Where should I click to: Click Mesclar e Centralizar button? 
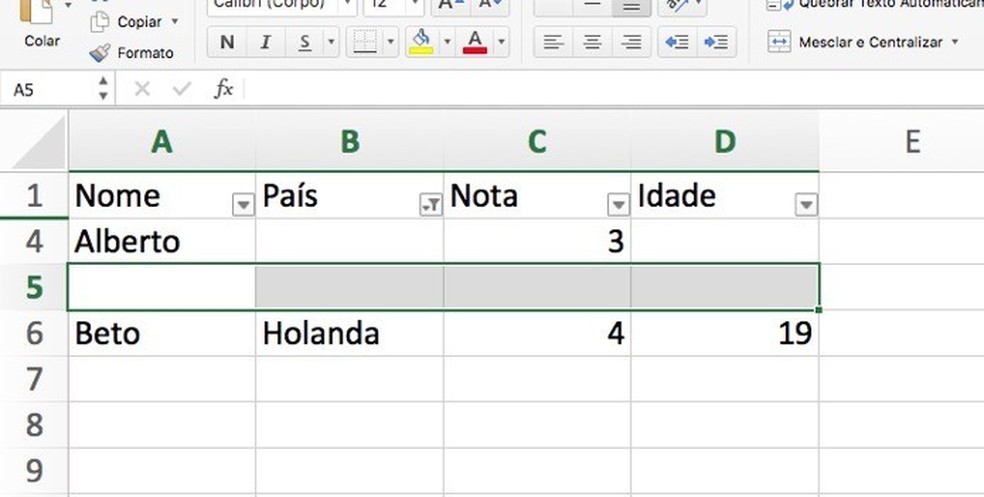click(x=862, y=42)
